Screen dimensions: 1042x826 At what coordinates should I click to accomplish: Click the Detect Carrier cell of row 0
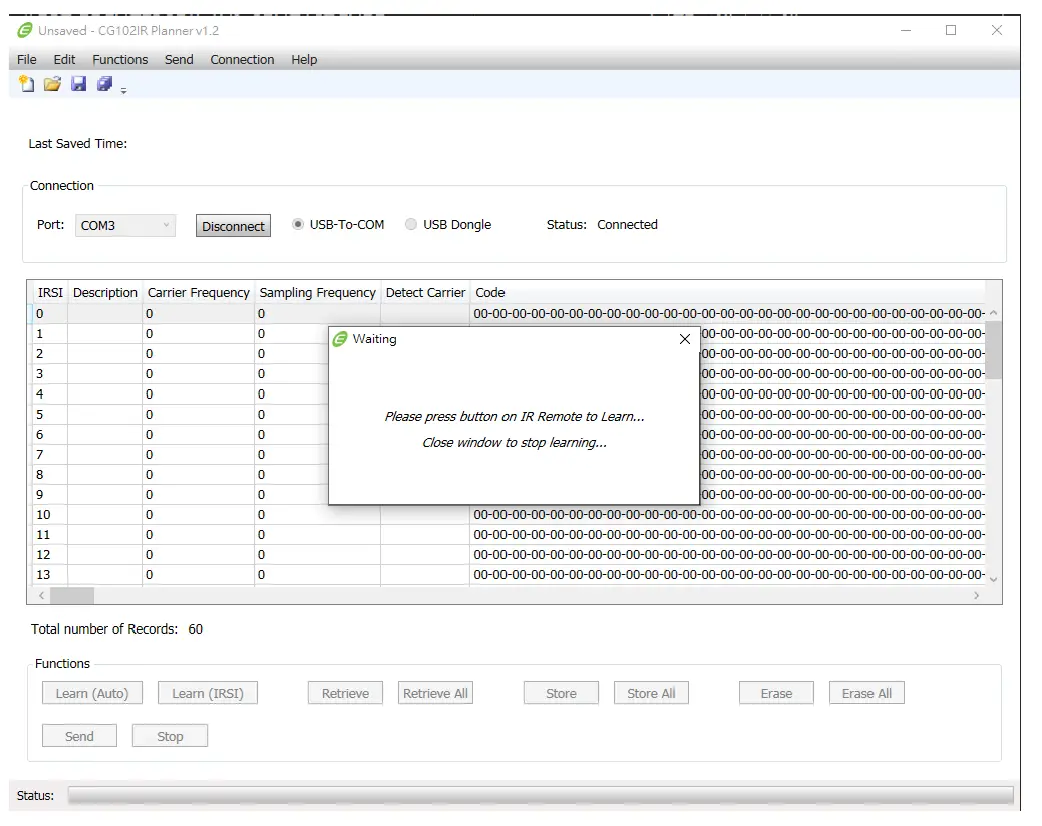click(x=425, y=314)
